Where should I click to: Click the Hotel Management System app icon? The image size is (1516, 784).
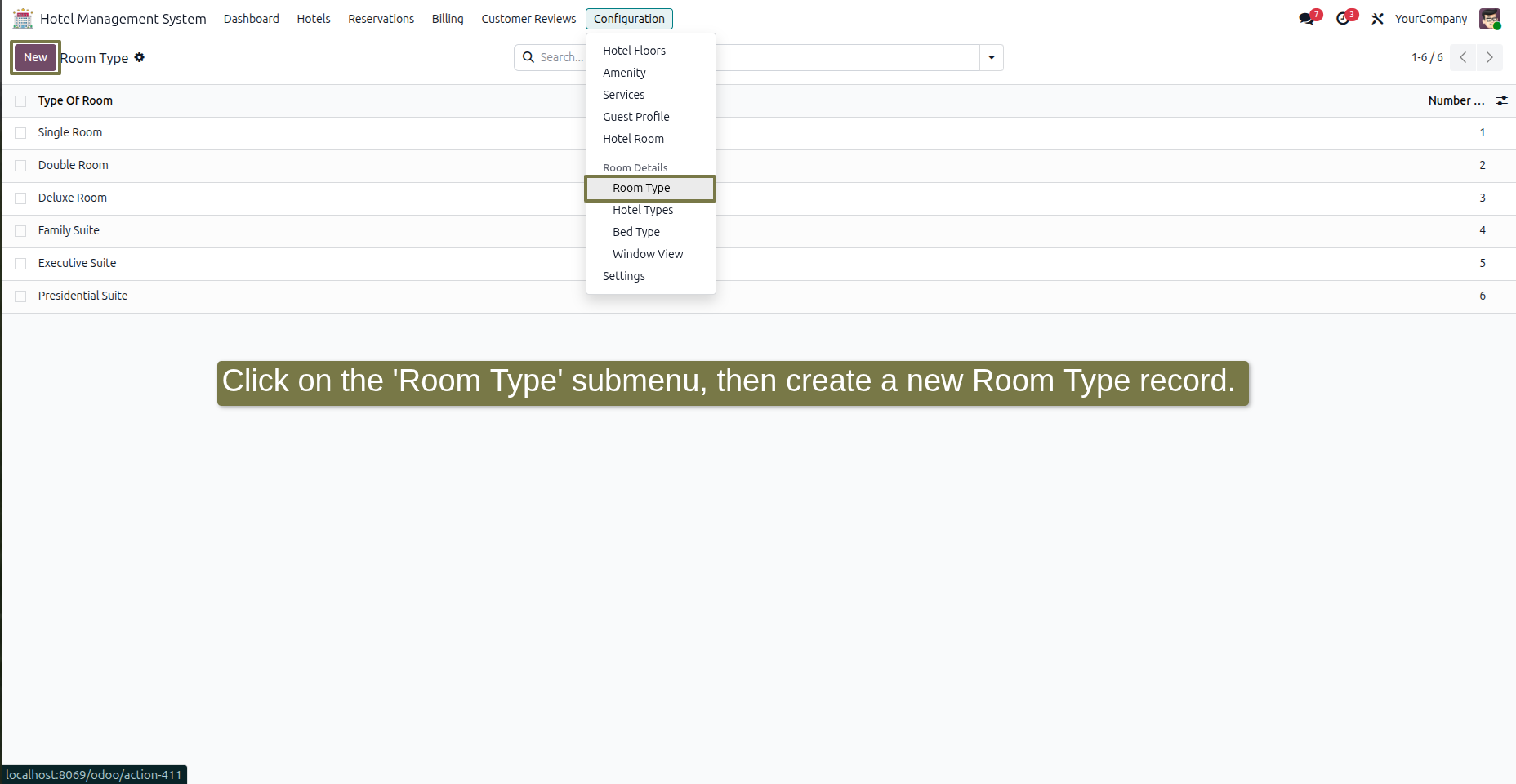23,19
